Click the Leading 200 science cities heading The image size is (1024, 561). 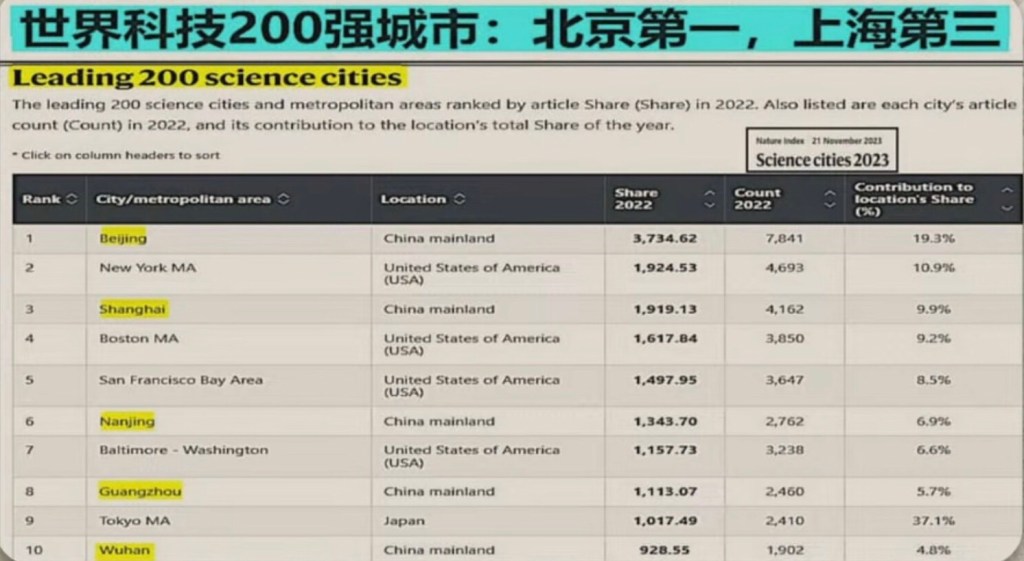click(206, 77)
